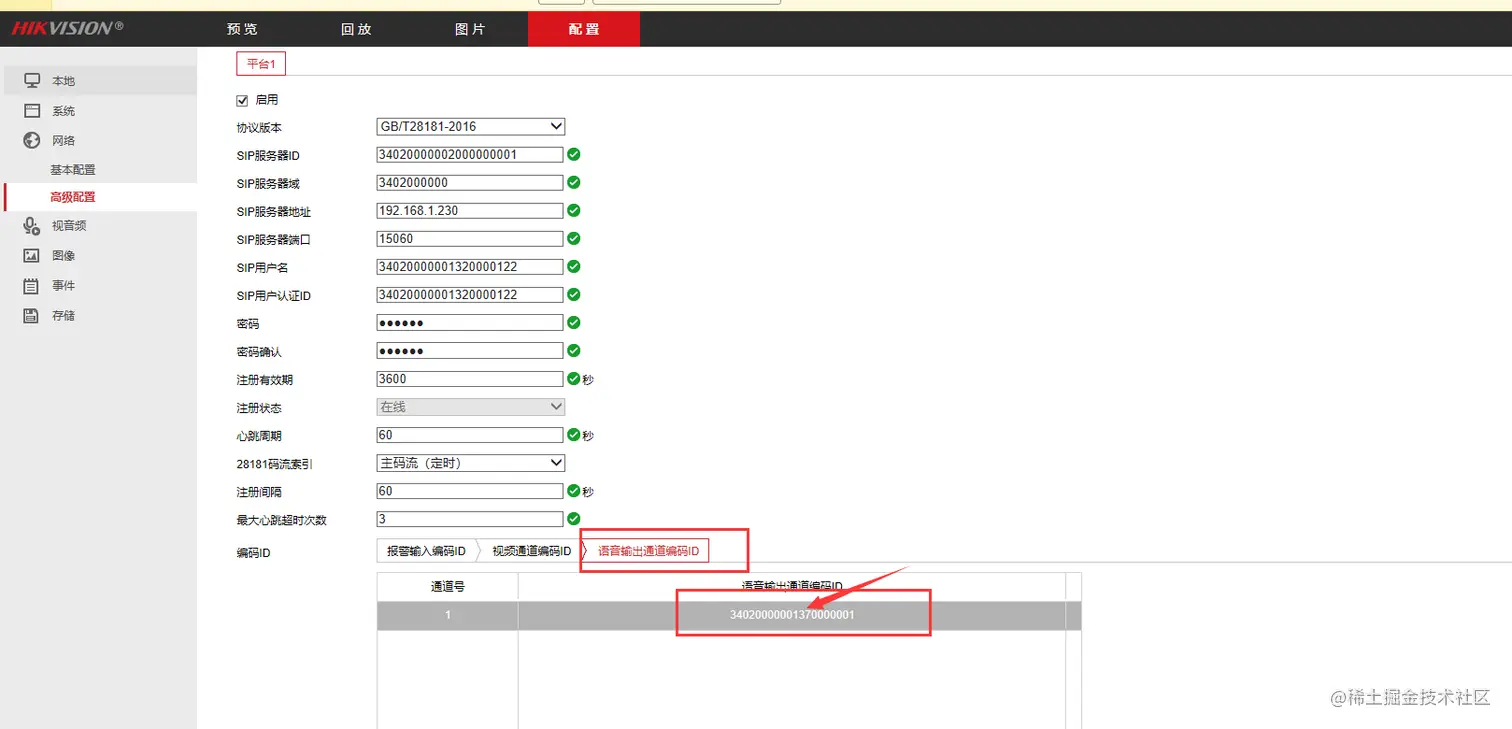Screen dimensions: 1512x729
Task: Click the 通道号 cell showing 1
Action: click(448, 615)
